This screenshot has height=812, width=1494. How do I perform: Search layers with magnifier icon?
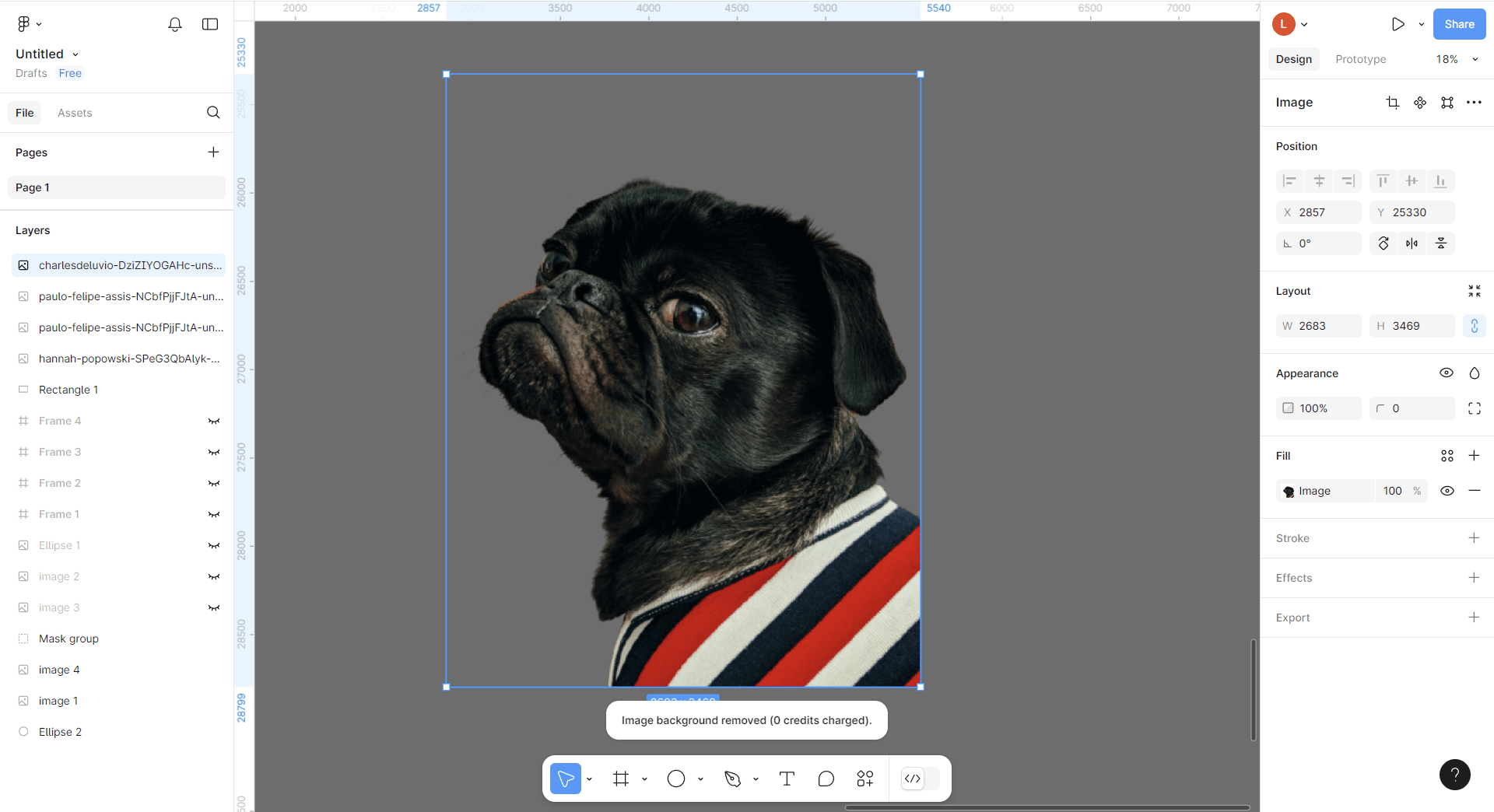[213, 113]
